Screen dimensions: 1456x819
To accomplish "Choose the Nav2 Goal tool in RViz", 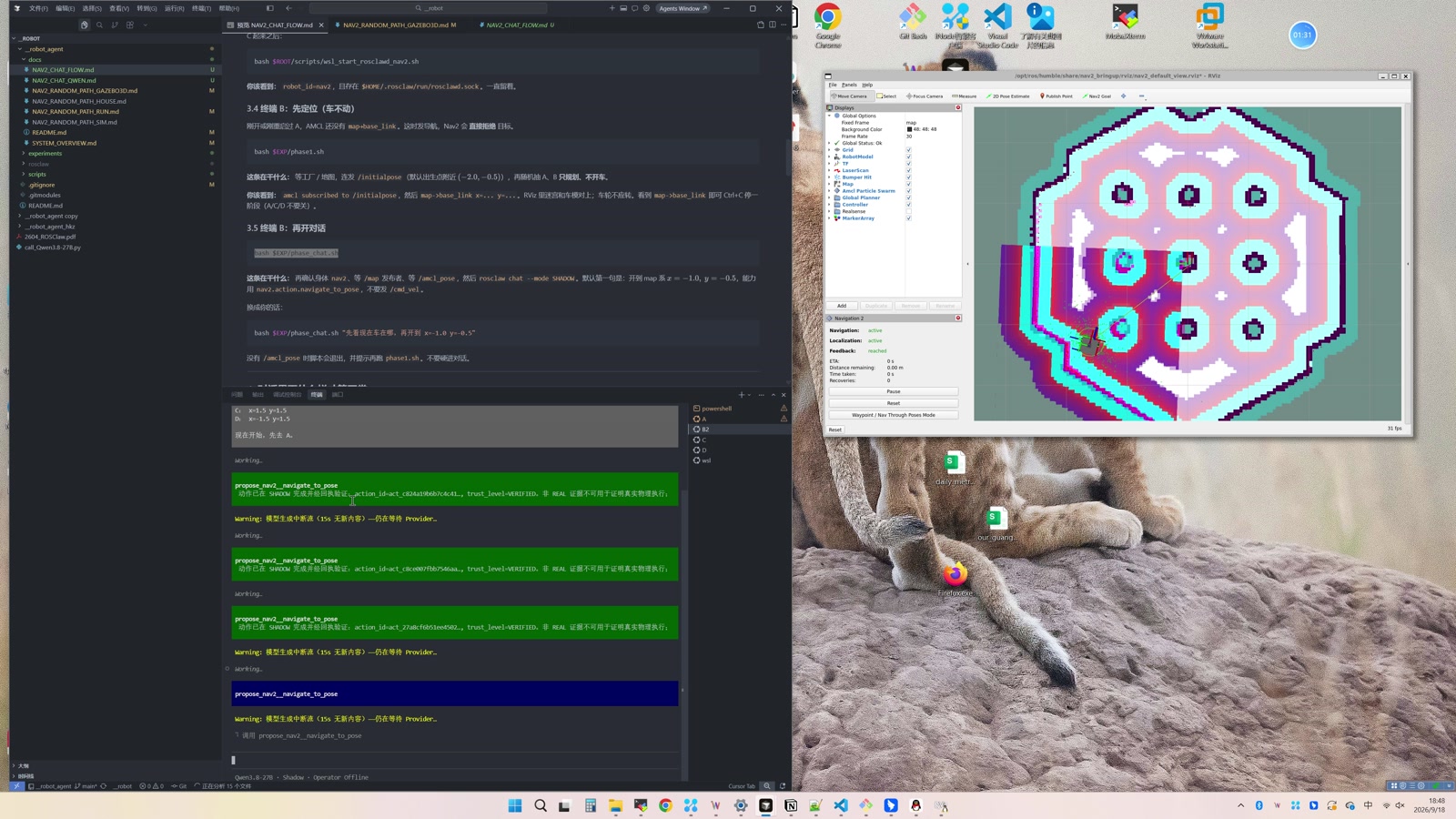I will [x=1097, y=96].
